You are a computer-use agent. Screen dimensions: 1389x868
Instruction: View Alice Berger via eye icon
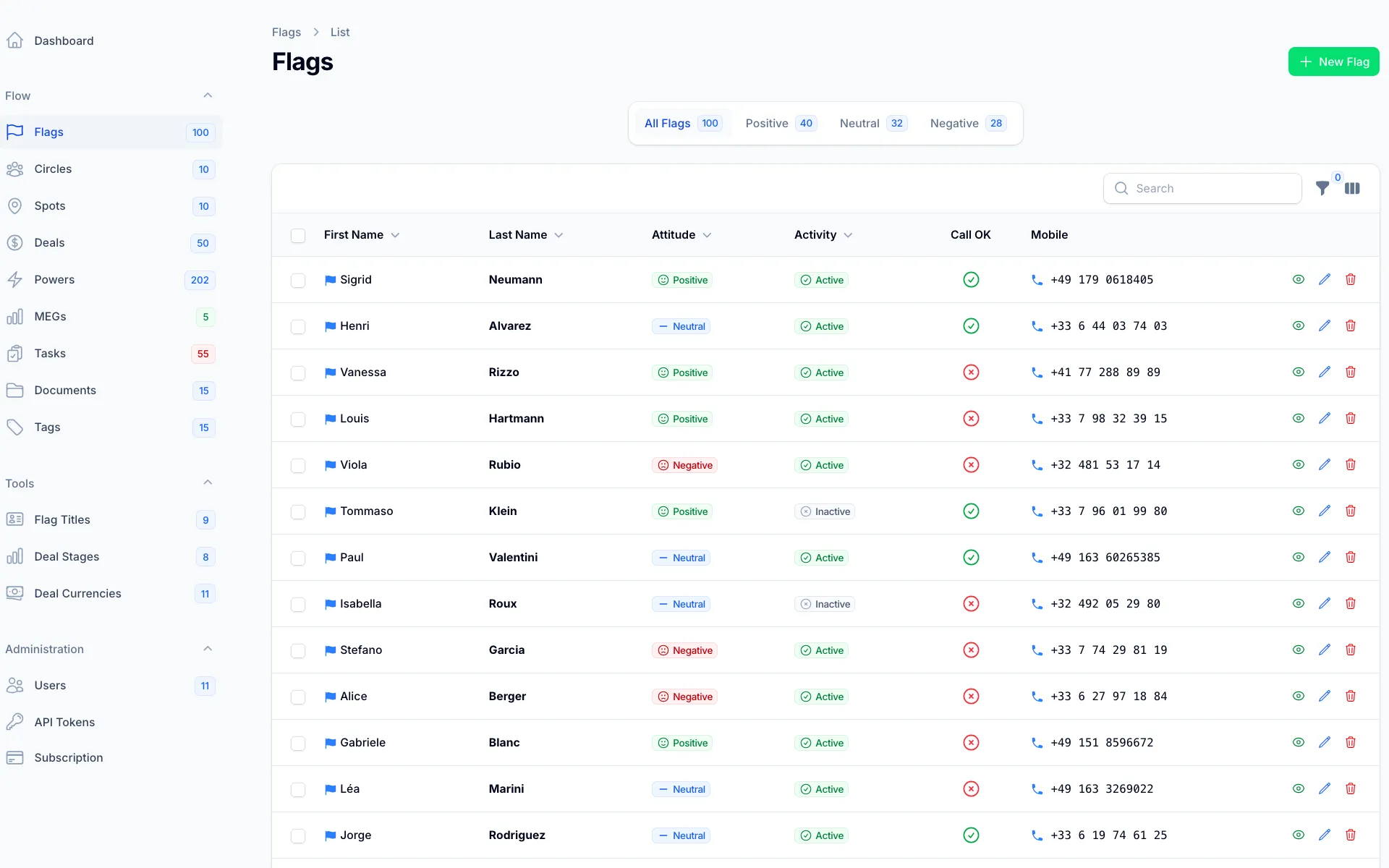tap(1299, 696)
